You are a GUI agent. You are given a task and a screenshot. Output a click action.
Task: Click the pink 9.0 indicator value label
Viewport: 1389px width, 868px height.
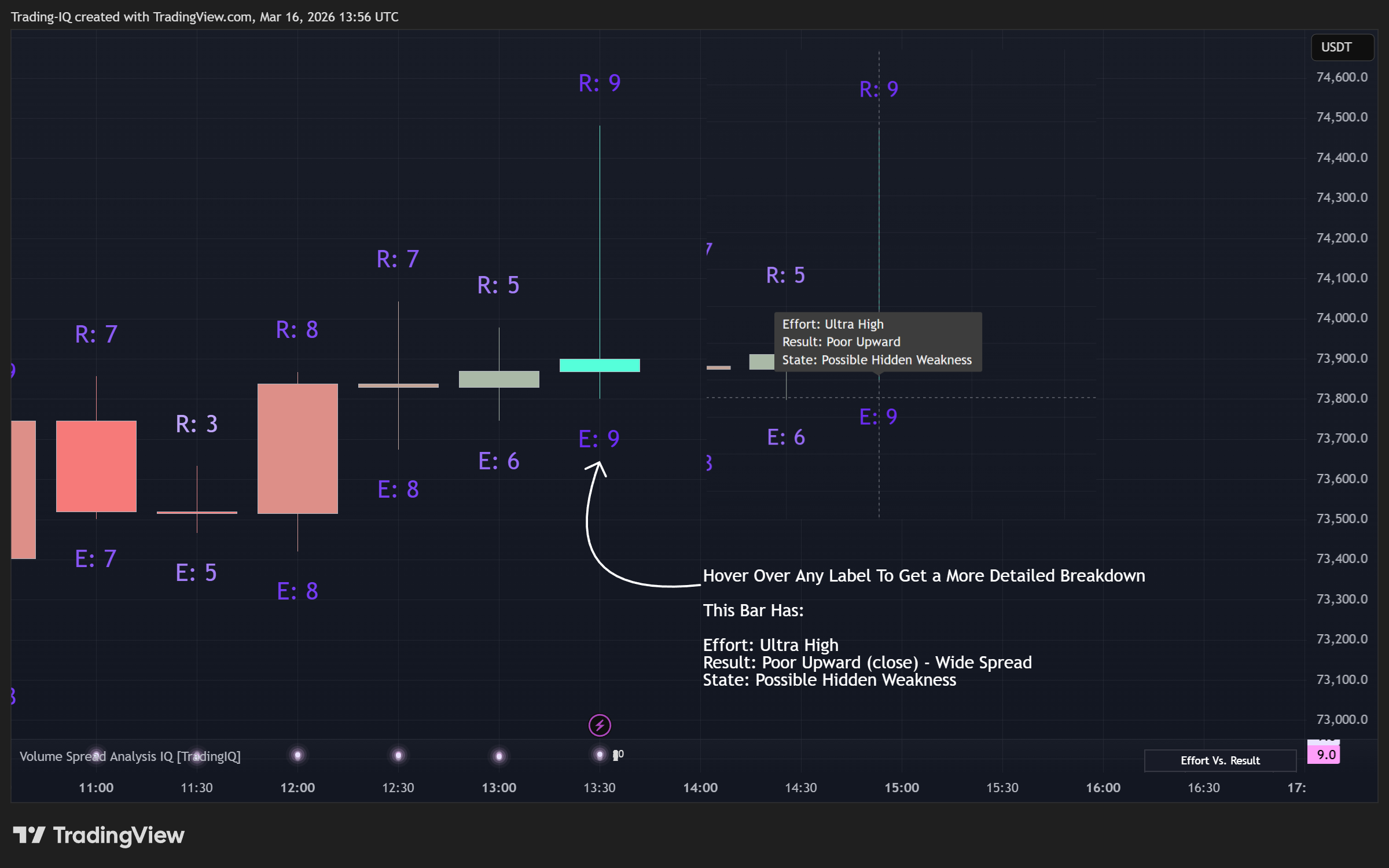tap(1324, 755)
